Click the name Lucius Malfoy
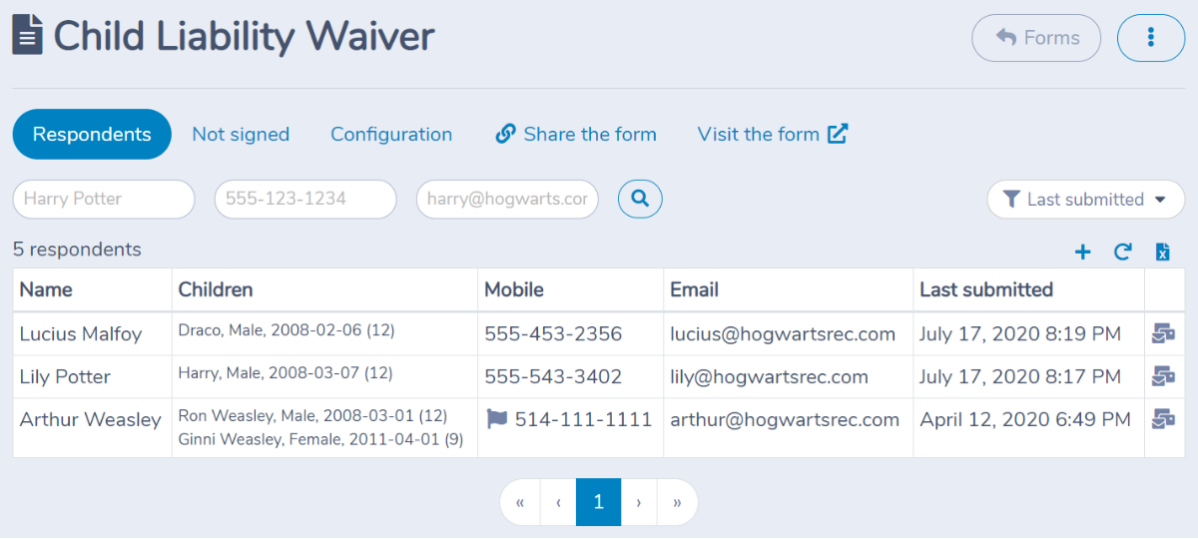 coord(81,334)
